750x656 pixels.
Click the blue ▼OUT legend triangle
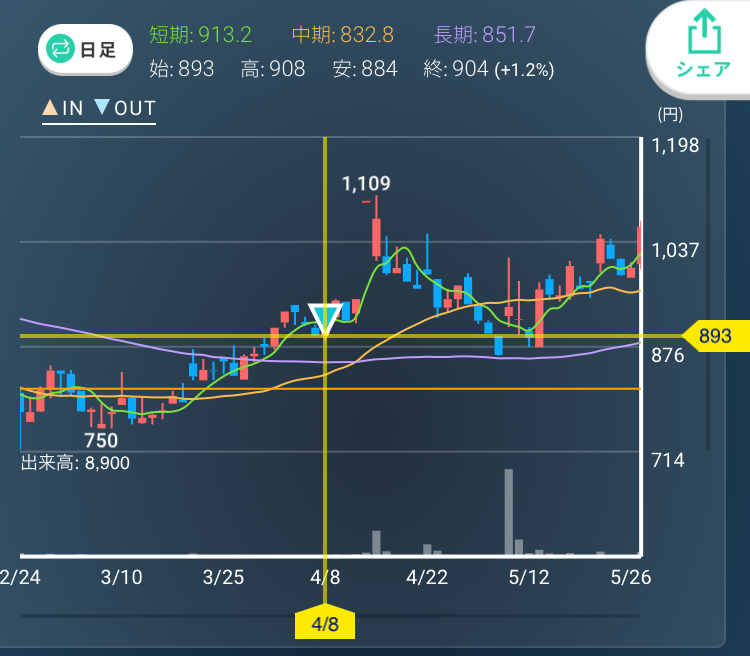[x=102, y=109]
